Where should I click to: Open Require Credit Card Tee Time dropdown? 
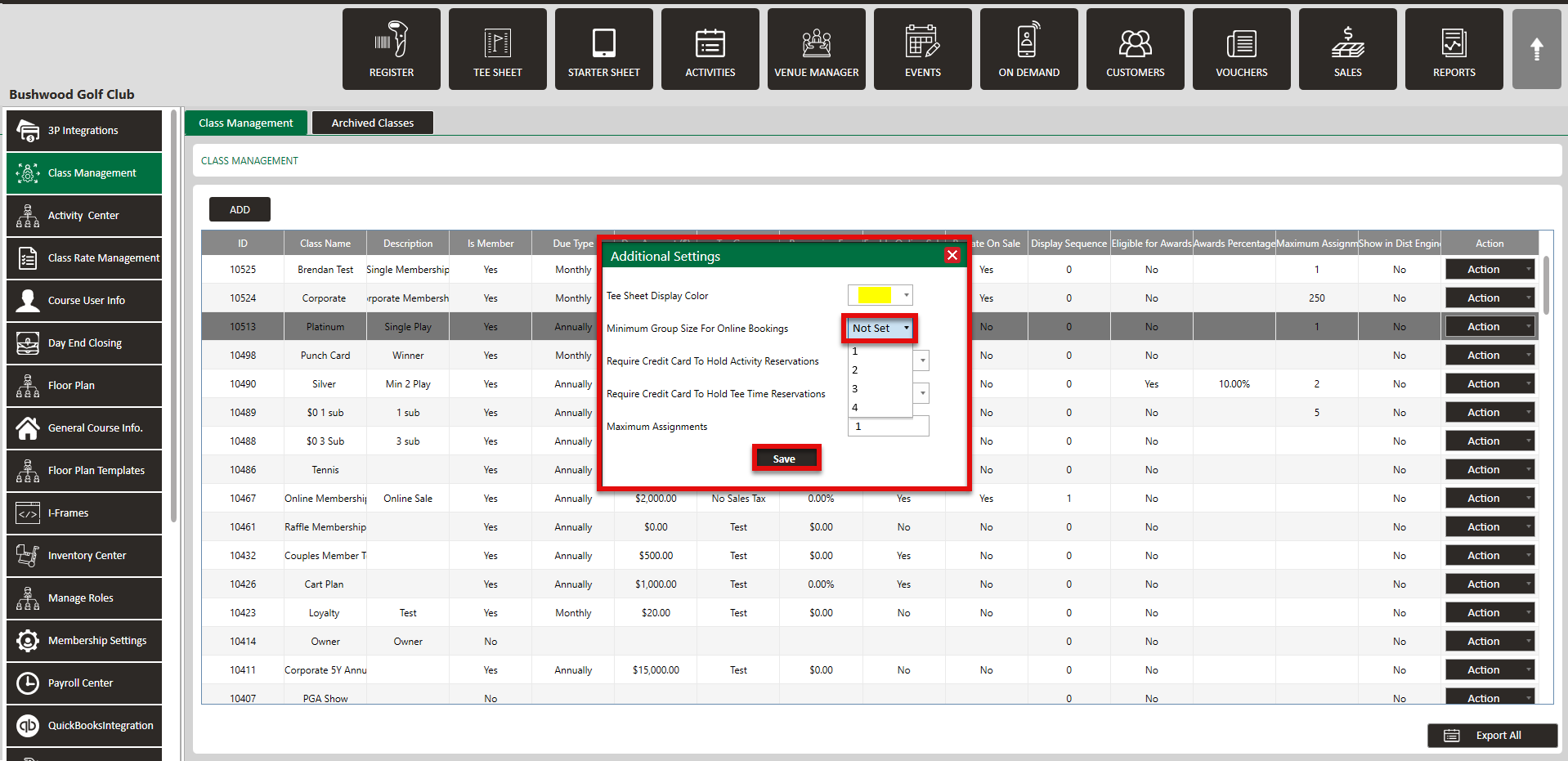923,393
